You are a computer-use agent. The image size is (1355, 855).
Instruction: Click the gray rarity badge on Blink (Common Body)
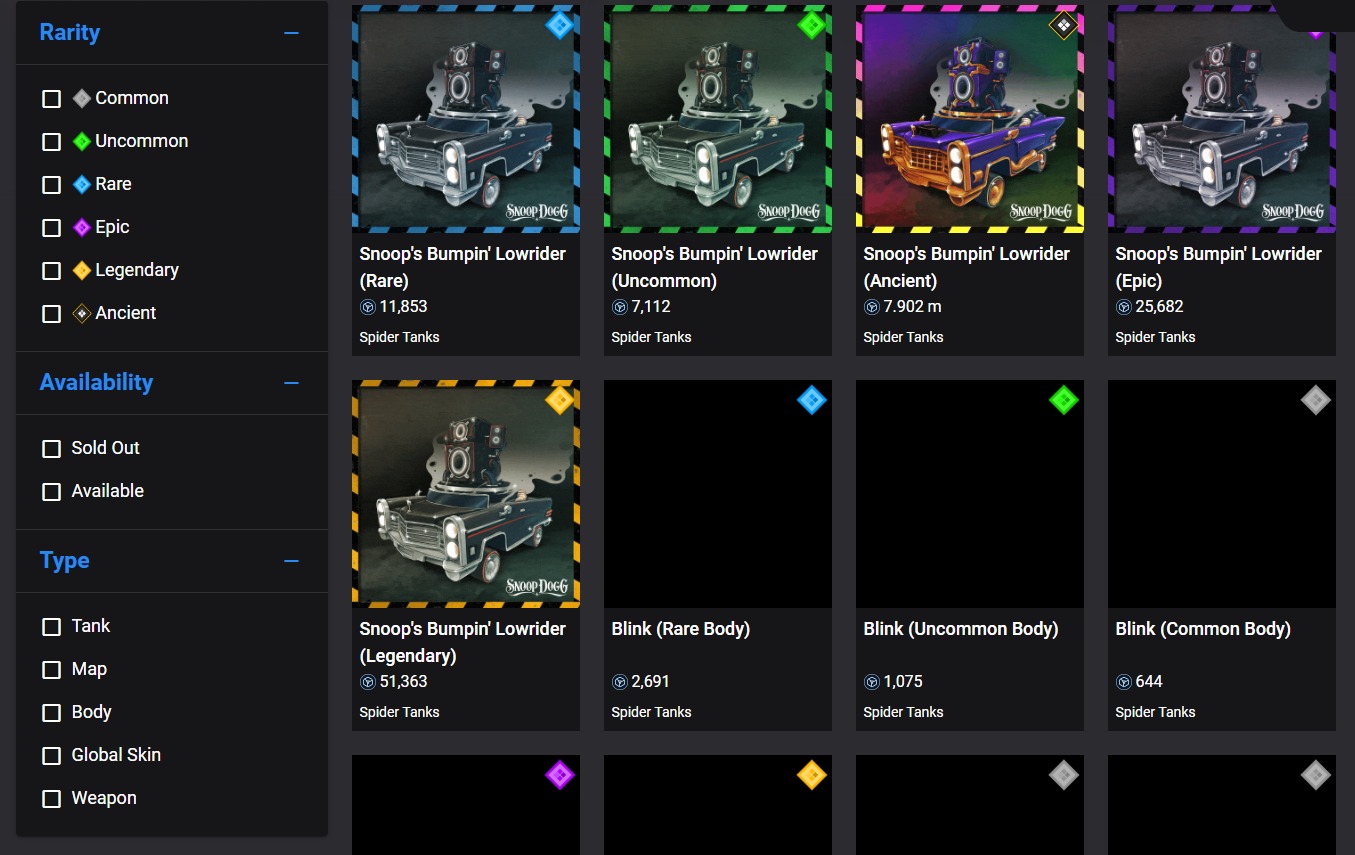(x=1315, y=400)
